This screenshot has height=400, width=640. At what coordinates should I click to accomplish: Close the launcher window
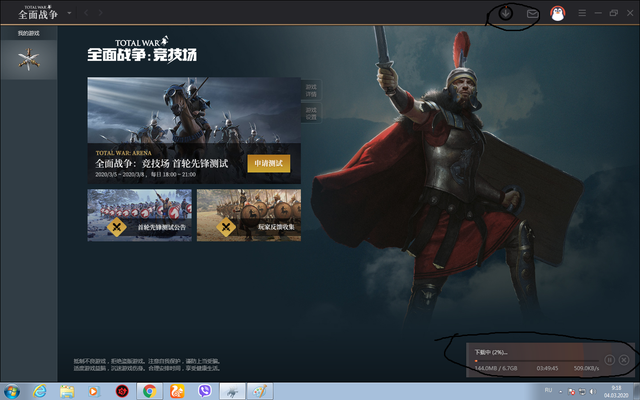click(x=630, y=13)
